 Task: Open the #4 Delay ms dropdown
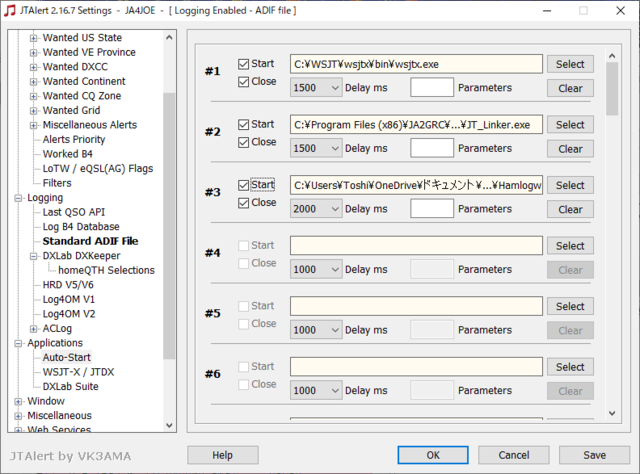pyautogui.click(x=316, y=269)
